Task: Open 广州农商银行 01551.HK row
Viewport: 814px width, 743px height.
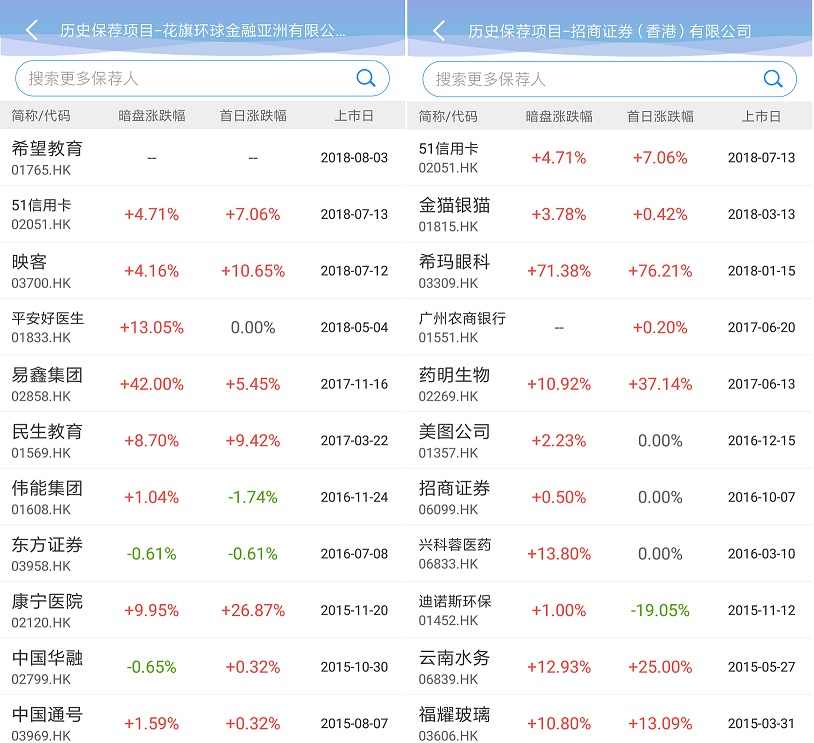Action: tap(610, 327)
